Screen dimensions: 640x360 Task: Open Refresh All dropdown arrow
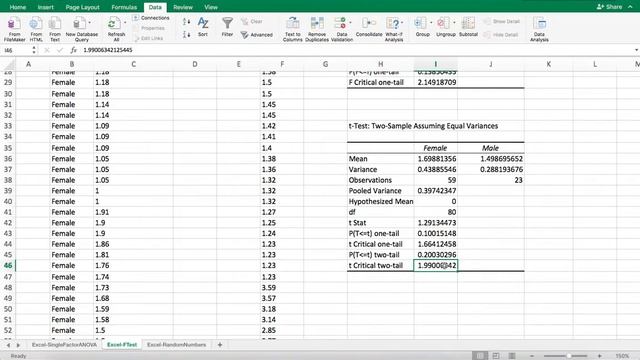click(125, 23)
